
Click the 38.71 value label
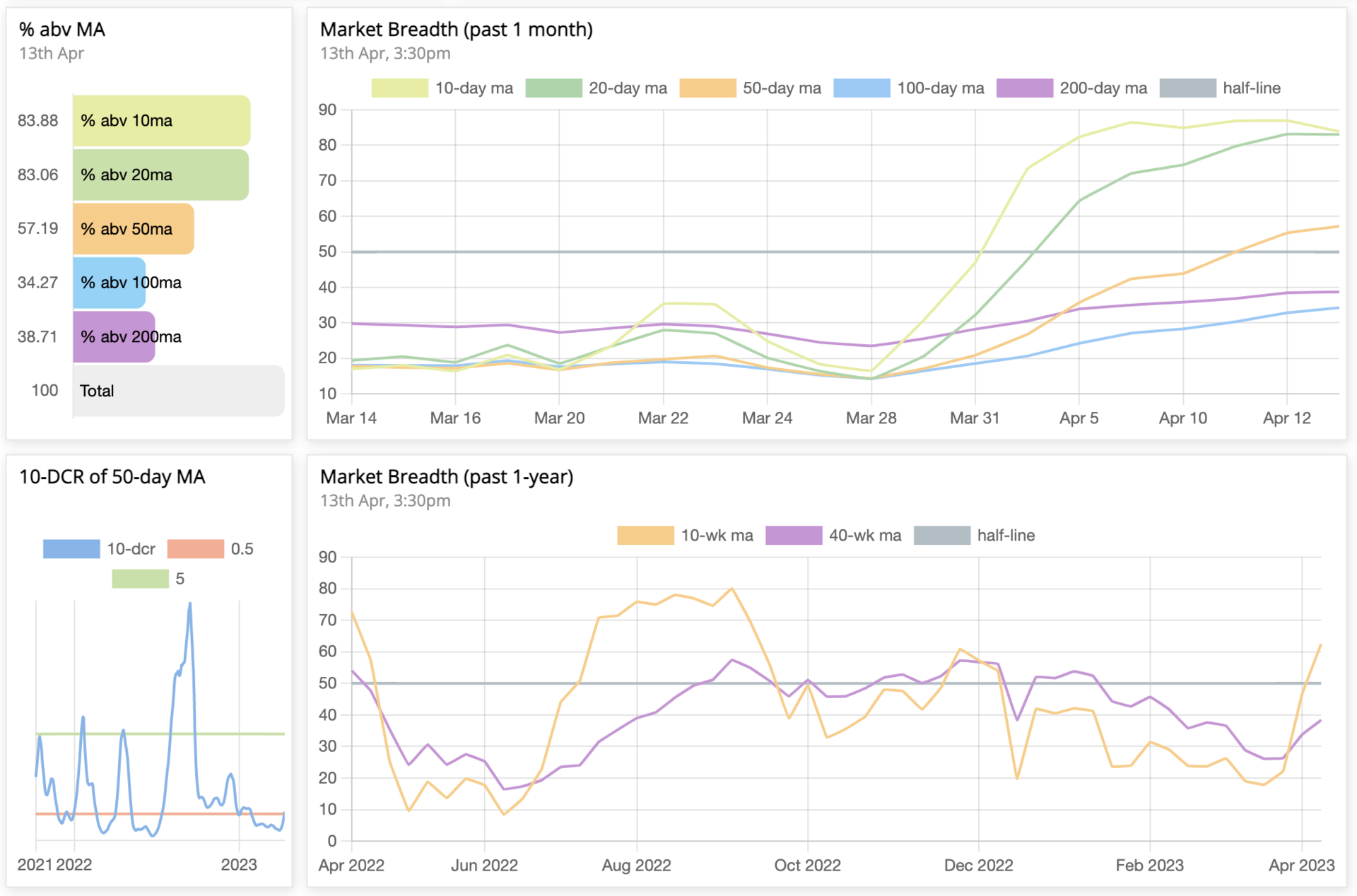coord(38,336)
